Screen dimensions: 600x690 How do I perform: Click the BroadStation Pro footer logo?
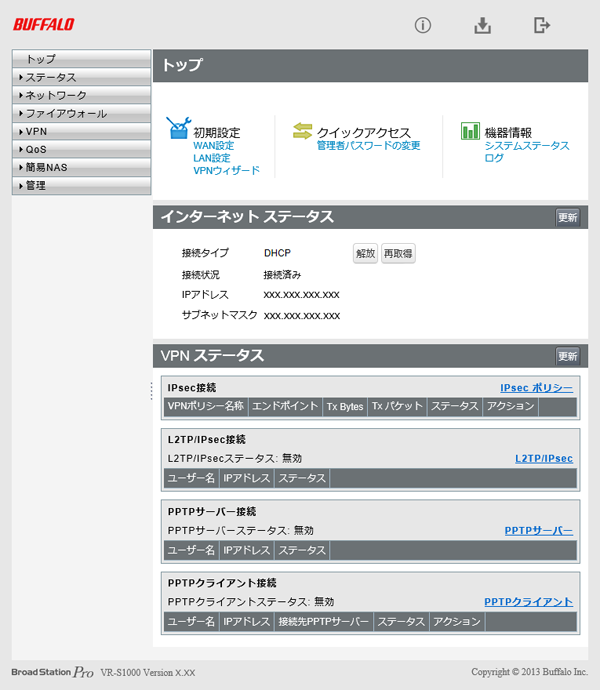pos(52,672)
